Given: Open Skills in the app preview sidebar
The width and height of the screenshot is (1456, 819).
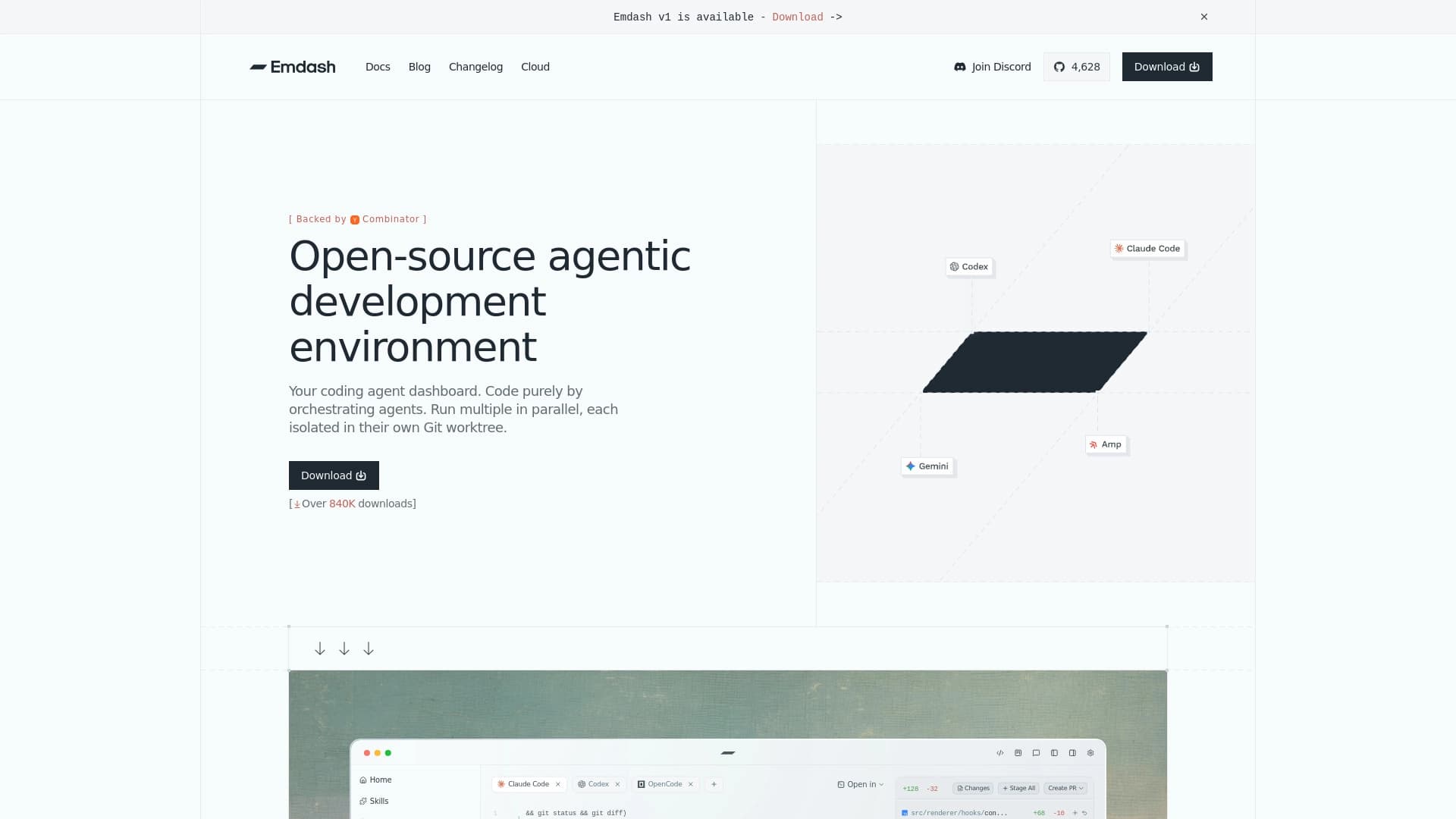Looking at the screenshot, I should 374,801.
